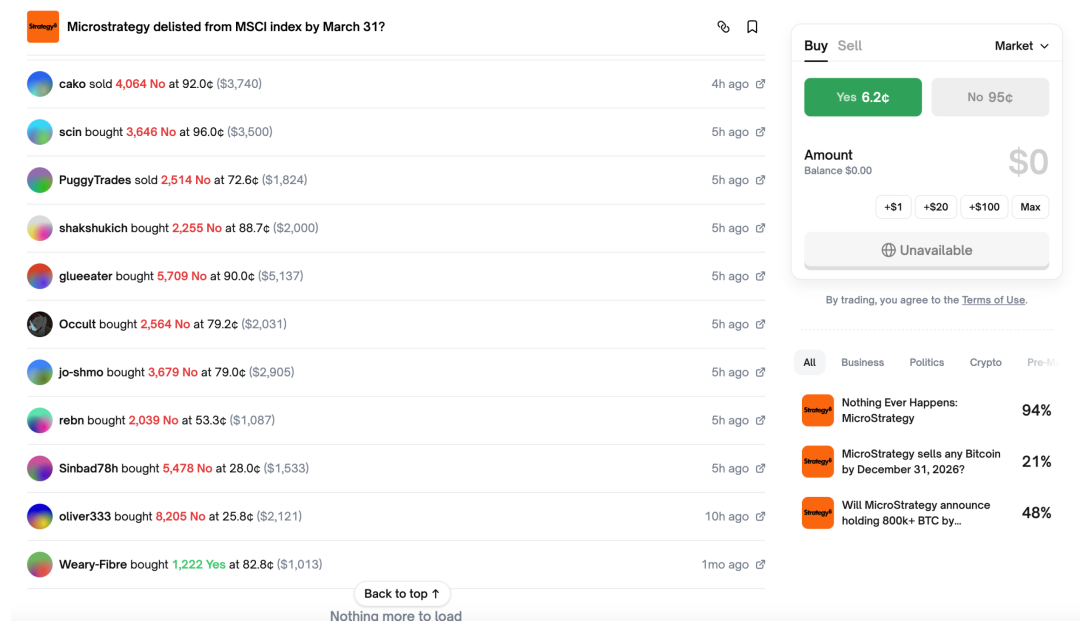1080x624 pixels.
Task: Bookmark the Microstrategy MSCI market
Action: pos(752,27)
